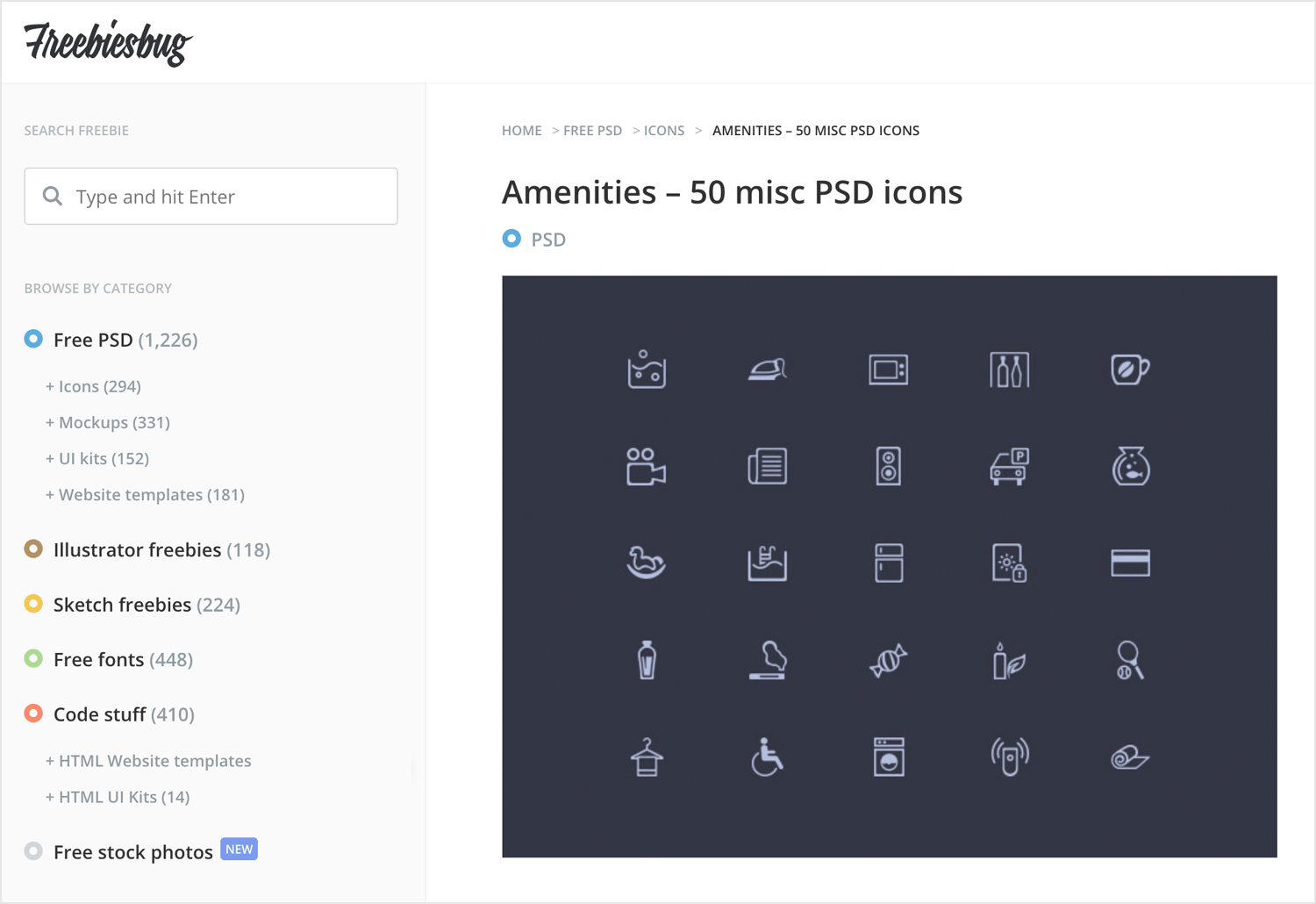Click the washing machine icon

click(889, 757)
